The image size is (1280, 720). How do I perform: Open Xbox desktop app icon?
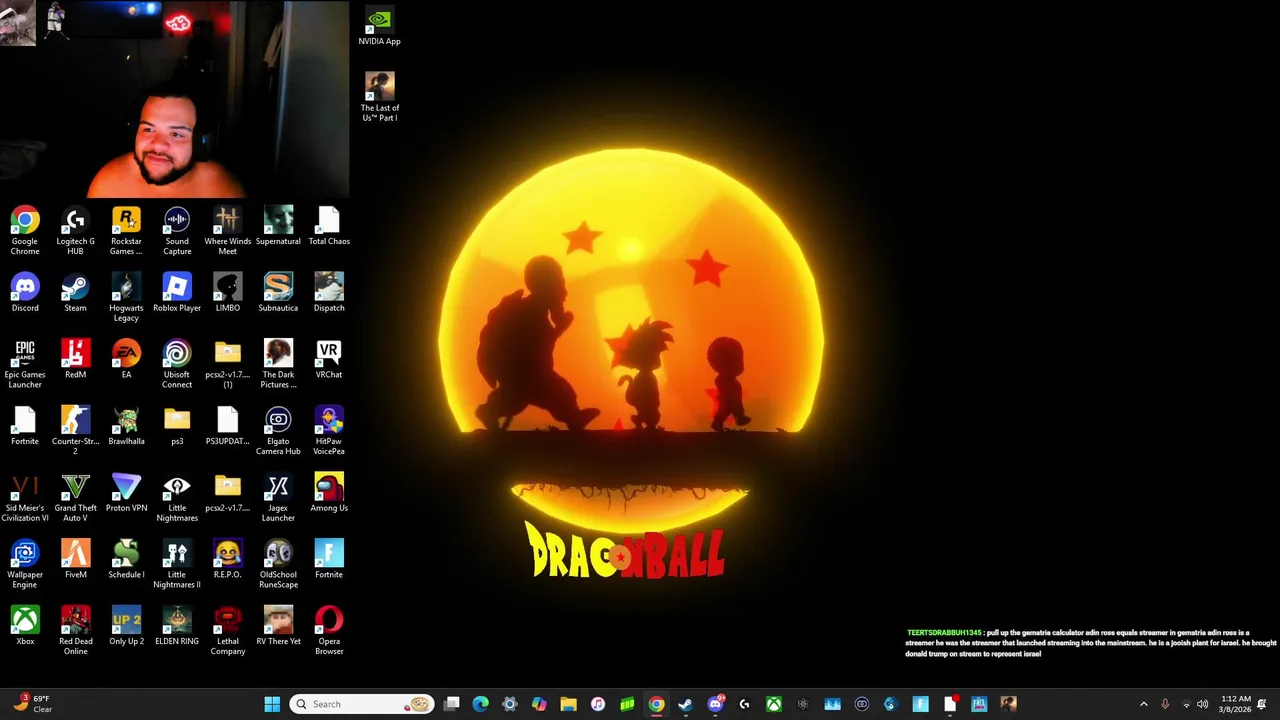25,626
